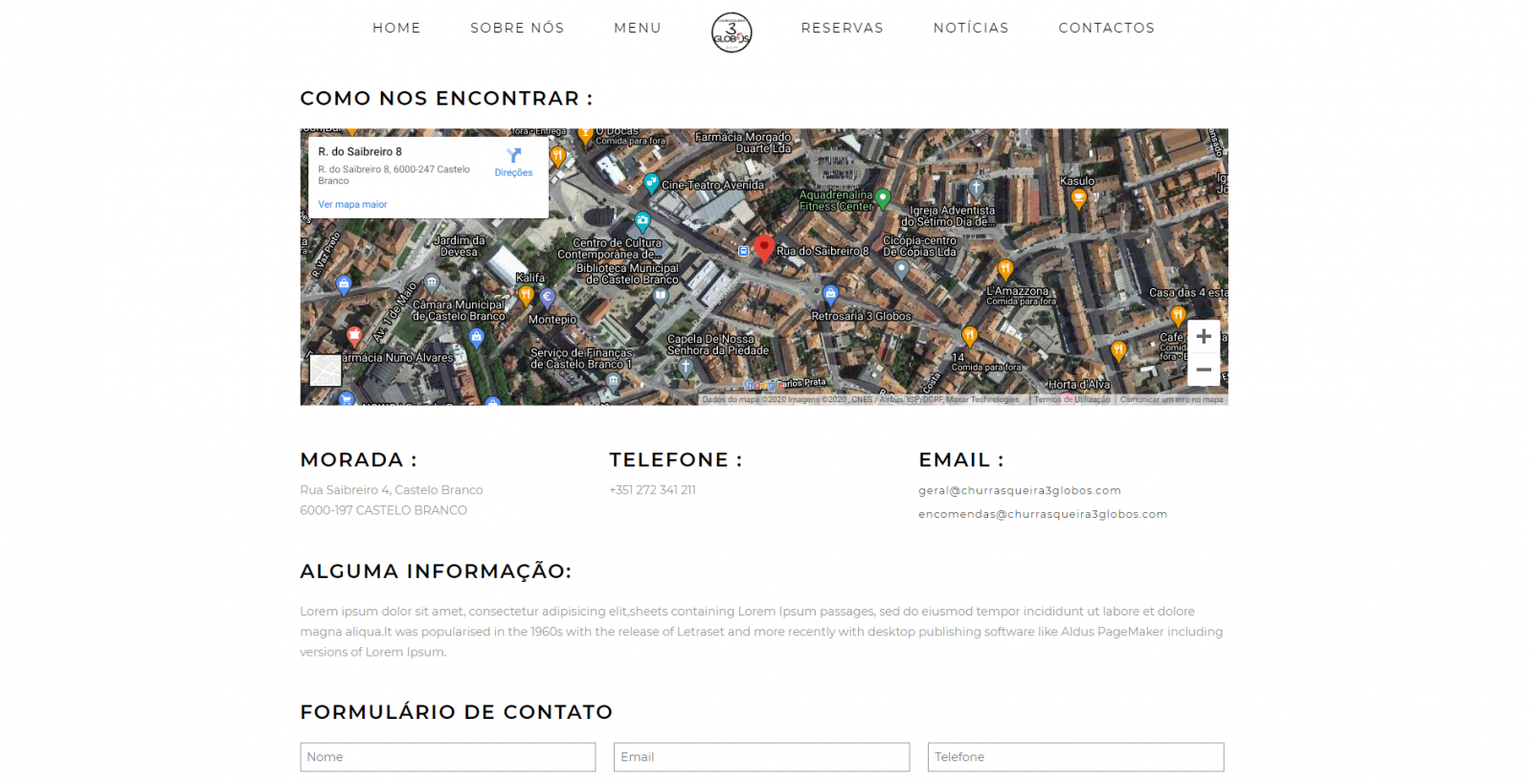The image size is (1532, 784).
Task: Click the Aquadrenalina Fitness Center green marker
Action: coord(883,199)
